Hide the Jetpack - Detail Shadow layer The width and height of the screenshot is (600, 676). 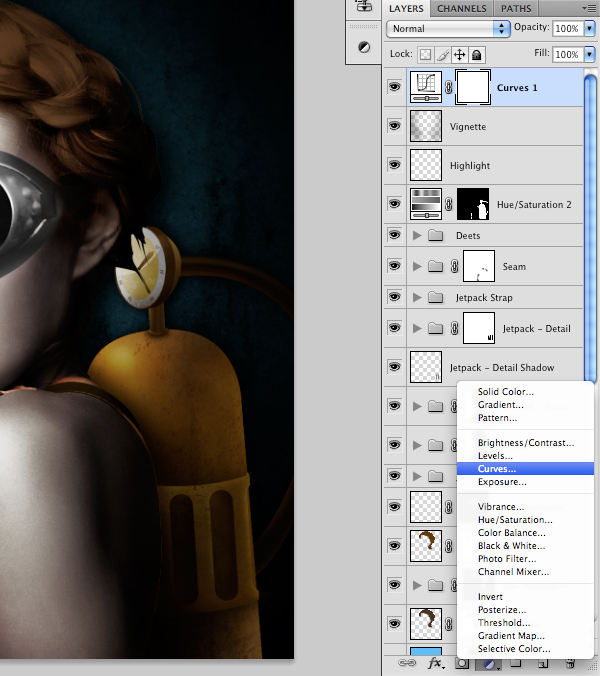(394, 366)
